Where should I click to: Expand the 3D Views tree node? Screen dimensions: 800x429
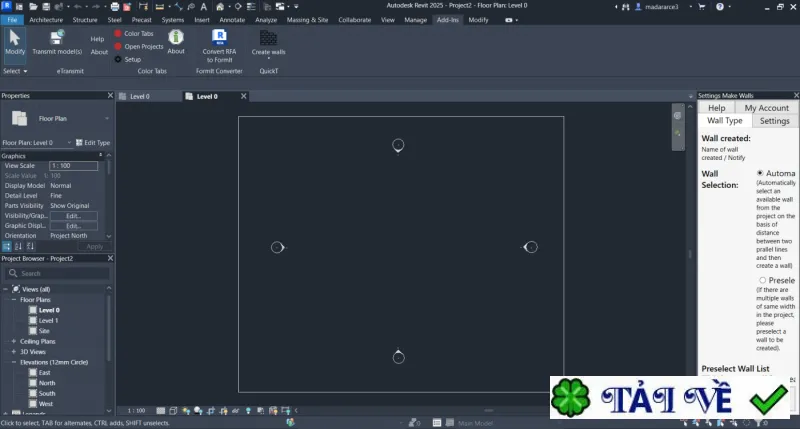14,351
